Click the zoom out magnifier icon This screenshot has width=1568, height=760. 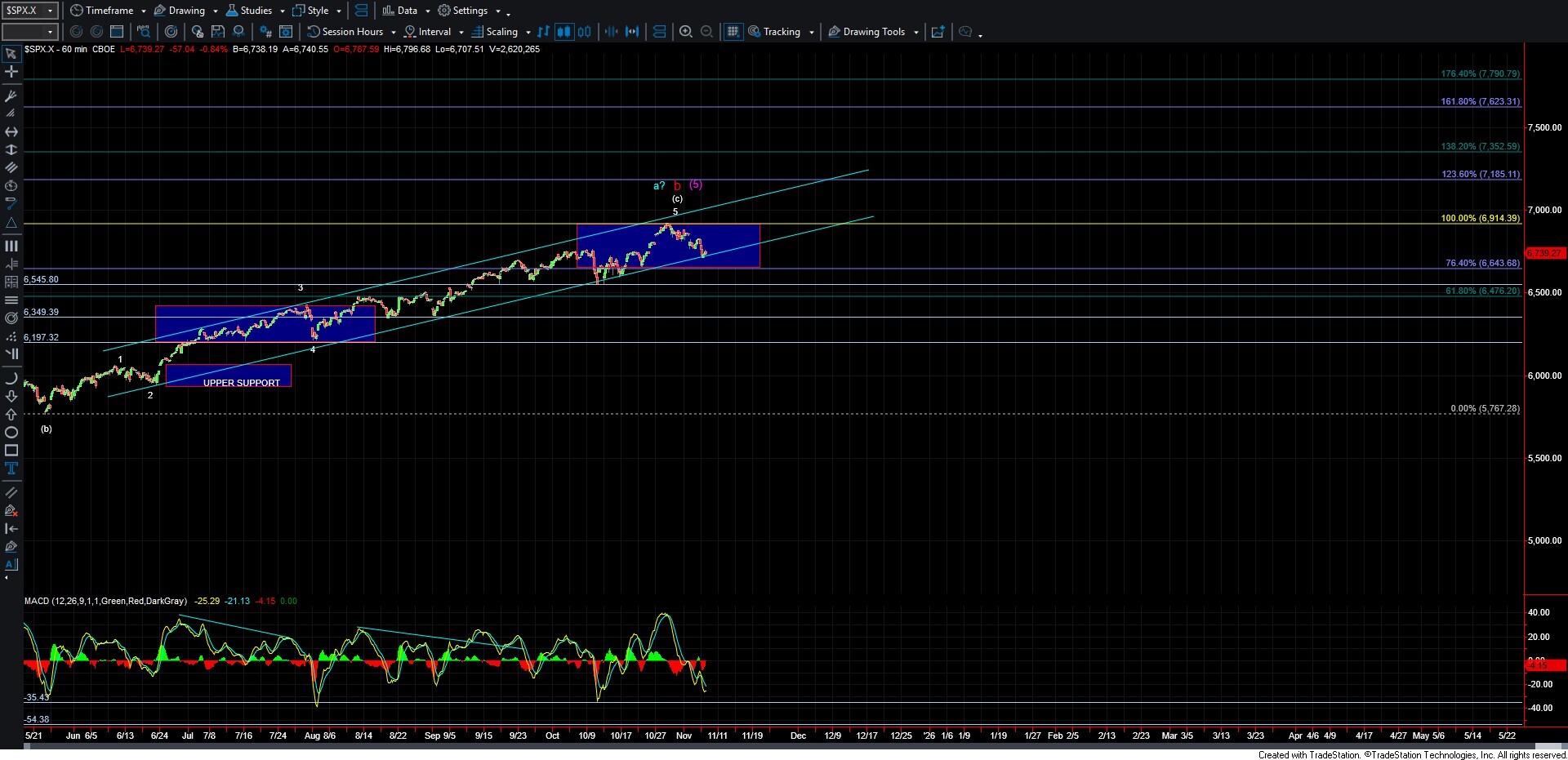point(706,32)
